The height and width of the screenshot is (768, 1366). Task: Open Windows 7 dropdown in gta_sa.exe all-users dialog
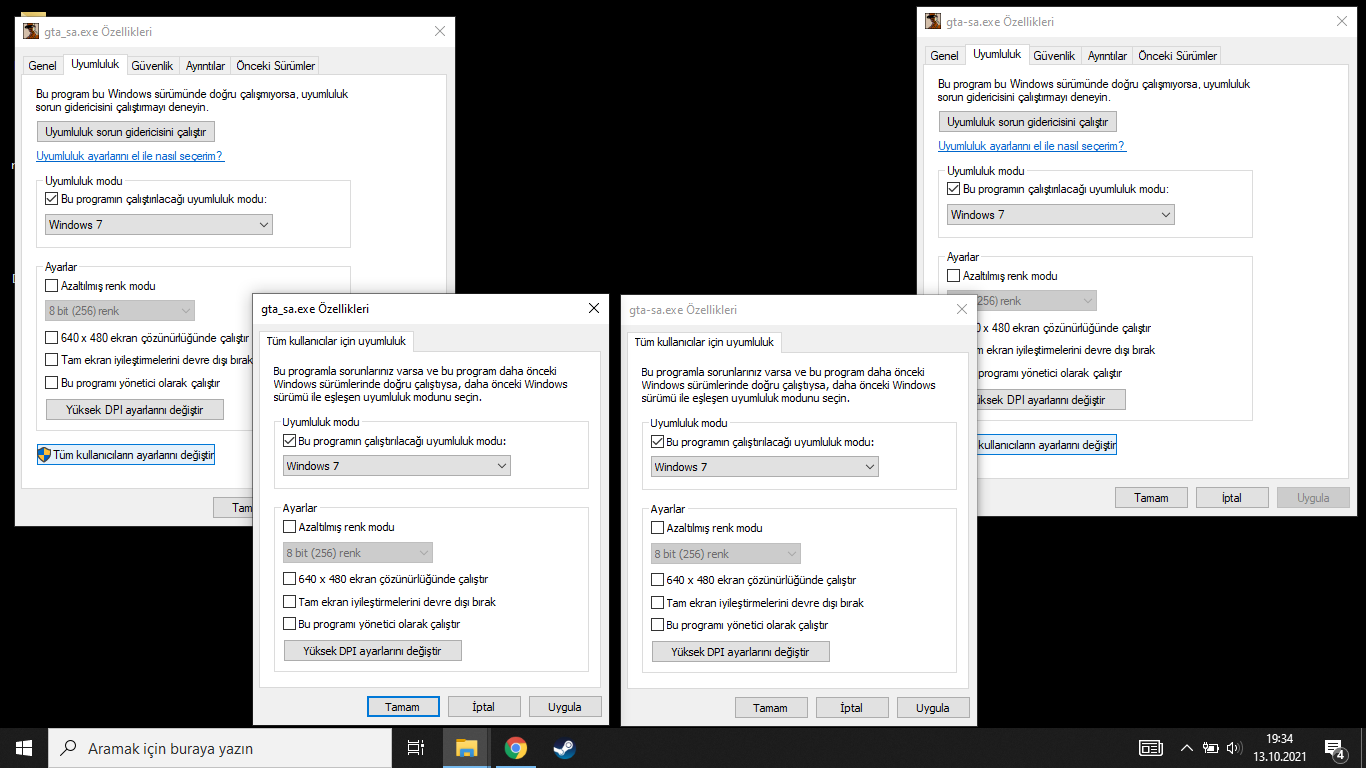pos(397,466)
